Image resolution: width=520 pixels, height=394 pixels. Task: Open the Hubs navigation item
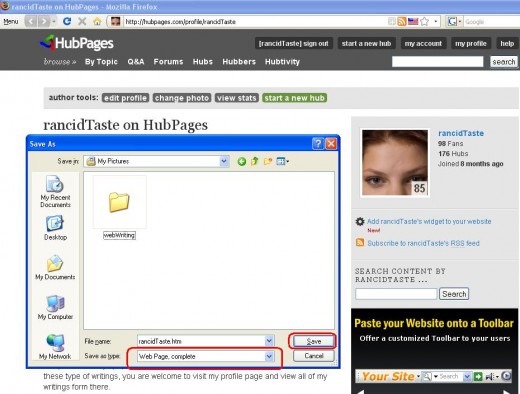coord(203,62)
